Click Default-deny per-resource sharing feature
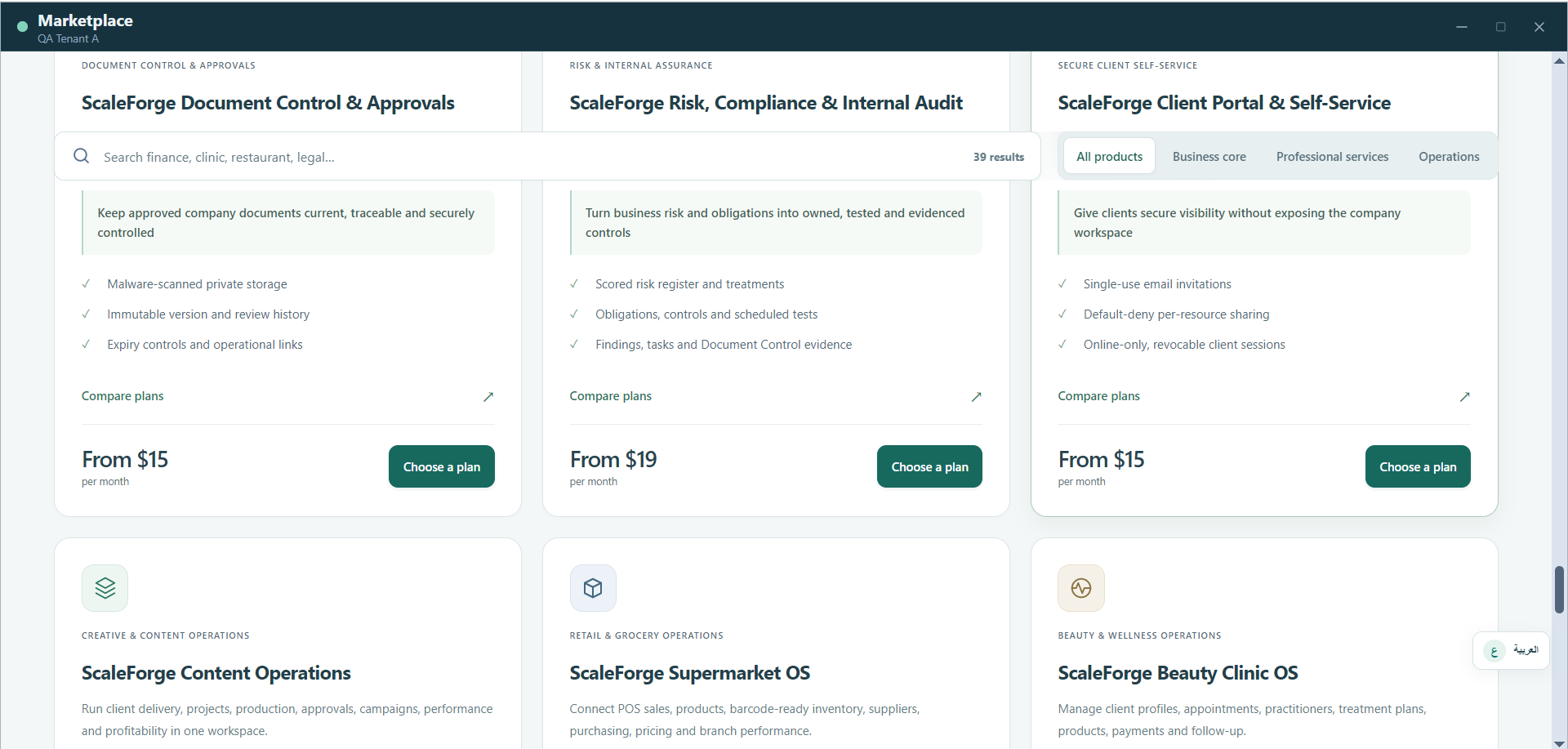Screen dimensions: 1568x749 pos(1176,314)
